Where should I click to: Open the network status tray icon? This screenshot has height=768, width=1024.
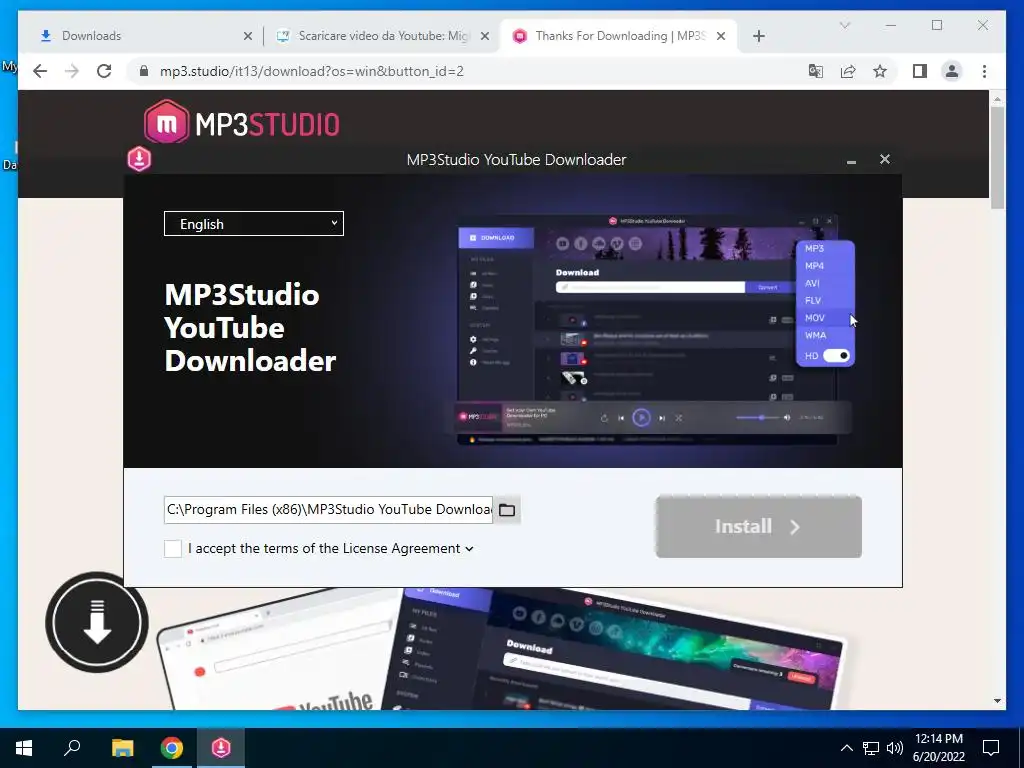(871, 748)
